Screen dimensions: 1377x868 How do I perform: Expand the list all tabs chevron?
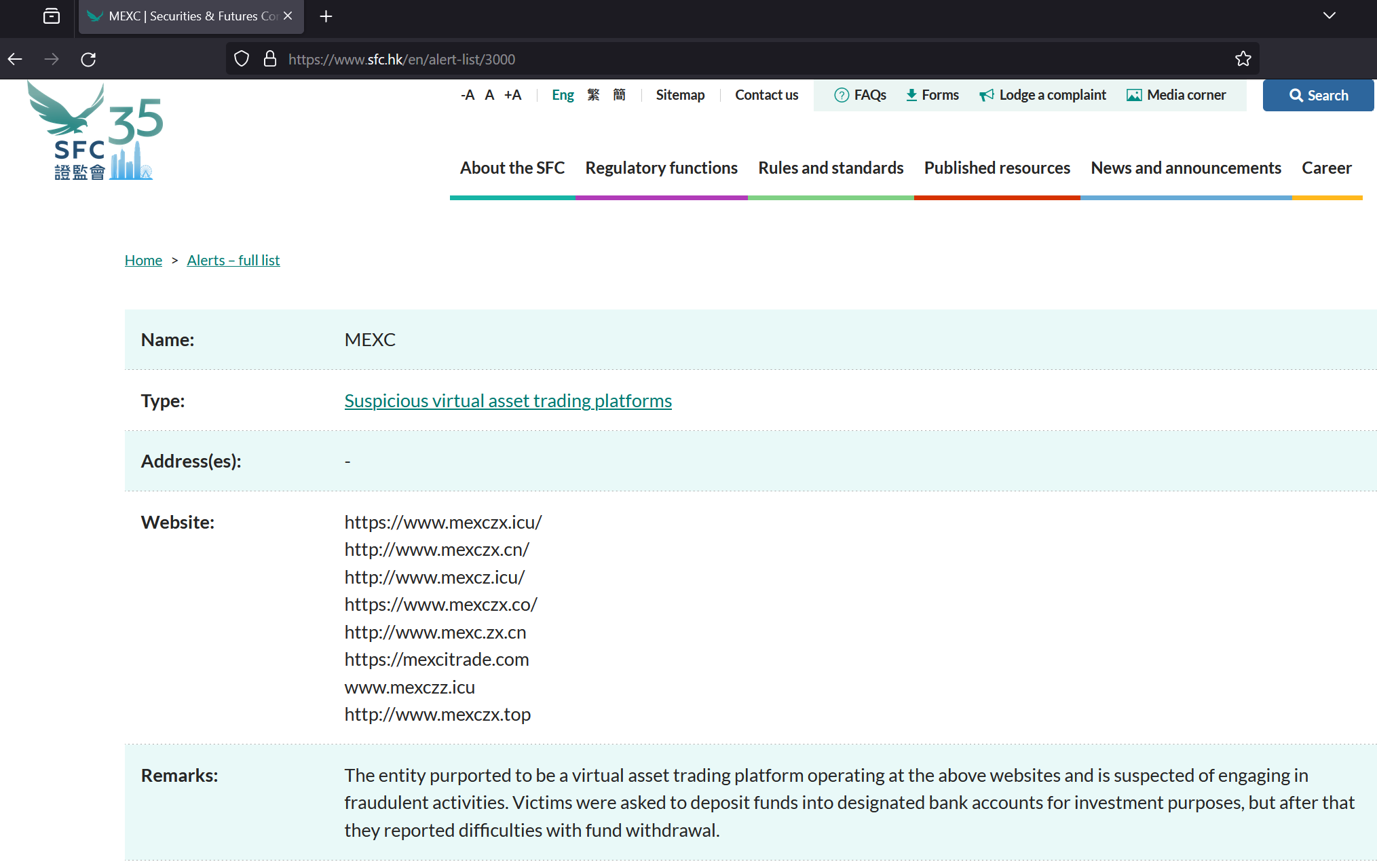click(x=1329, y=16)
